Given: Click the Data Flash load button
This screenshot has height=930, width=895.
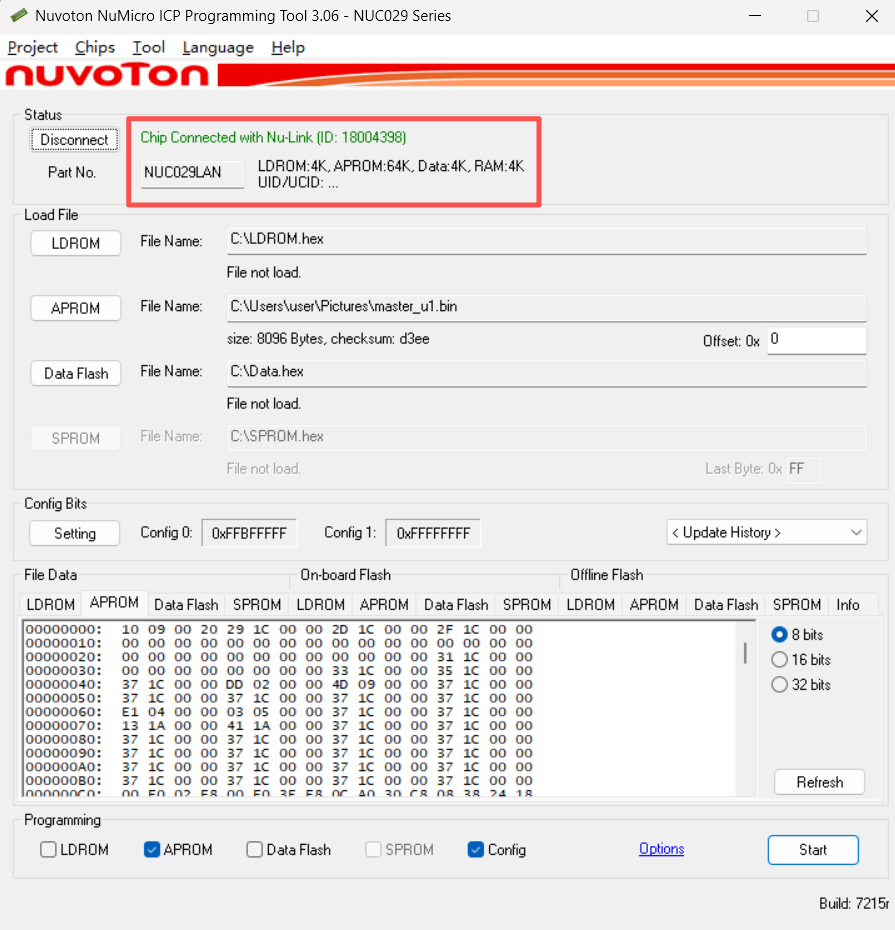Looking at the screenshot, I should pyautogui.click(x=75, y=373).
